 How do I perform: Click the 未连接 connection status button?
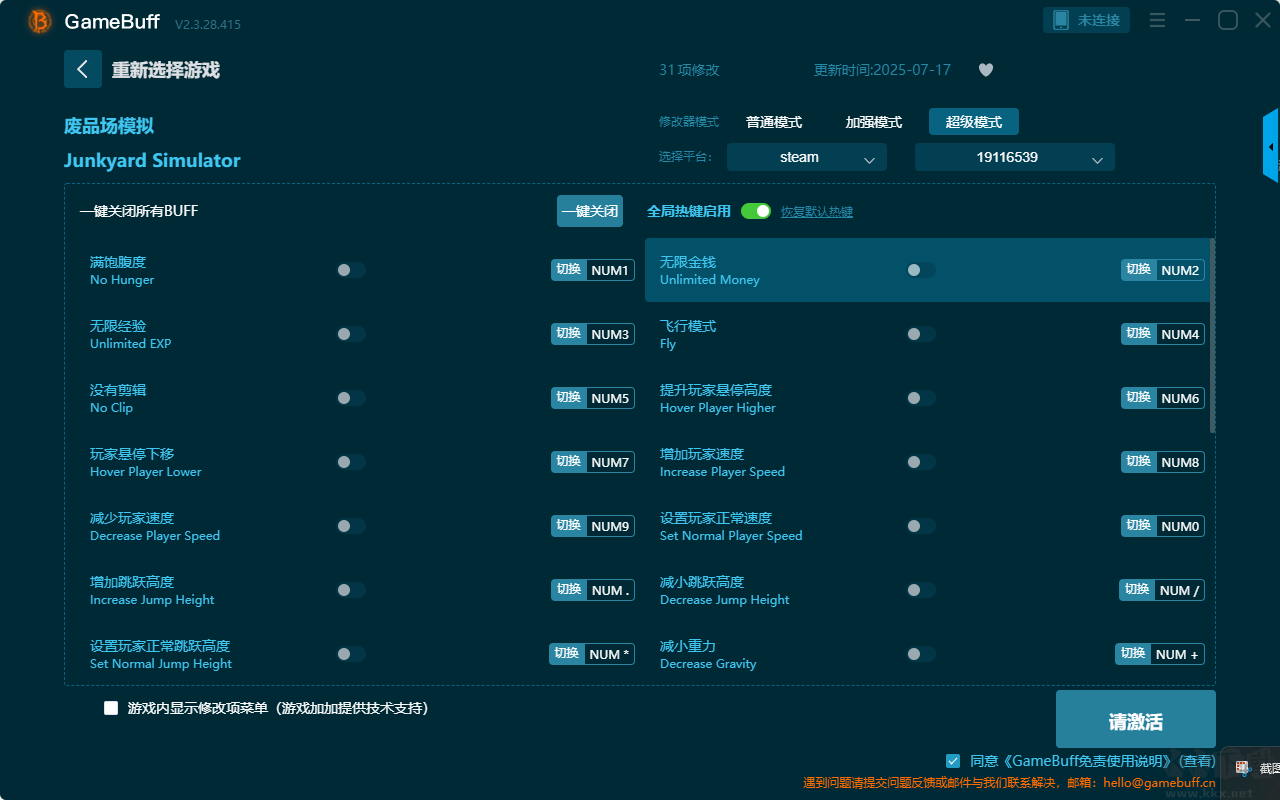[1087, 20]
